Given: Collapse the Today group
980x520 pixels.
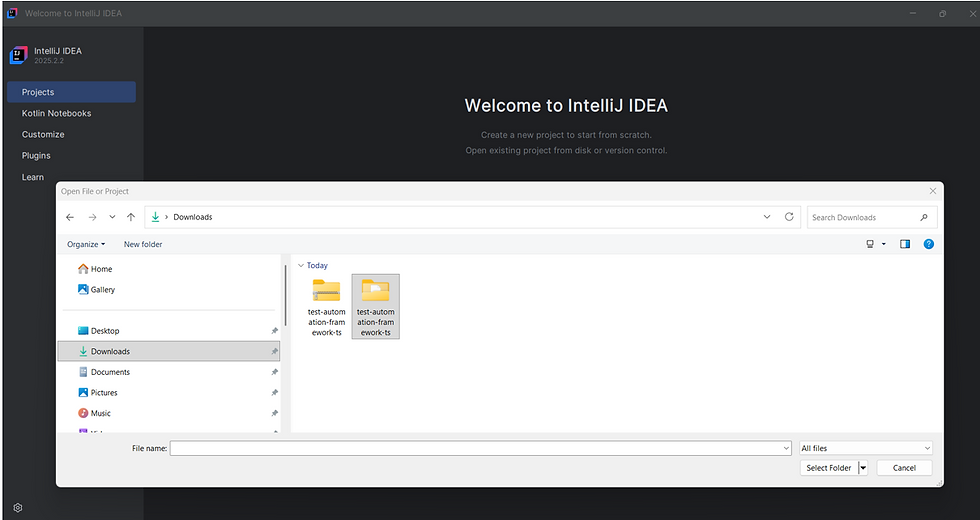Looking at the screenshot, I should pos(301,266).
